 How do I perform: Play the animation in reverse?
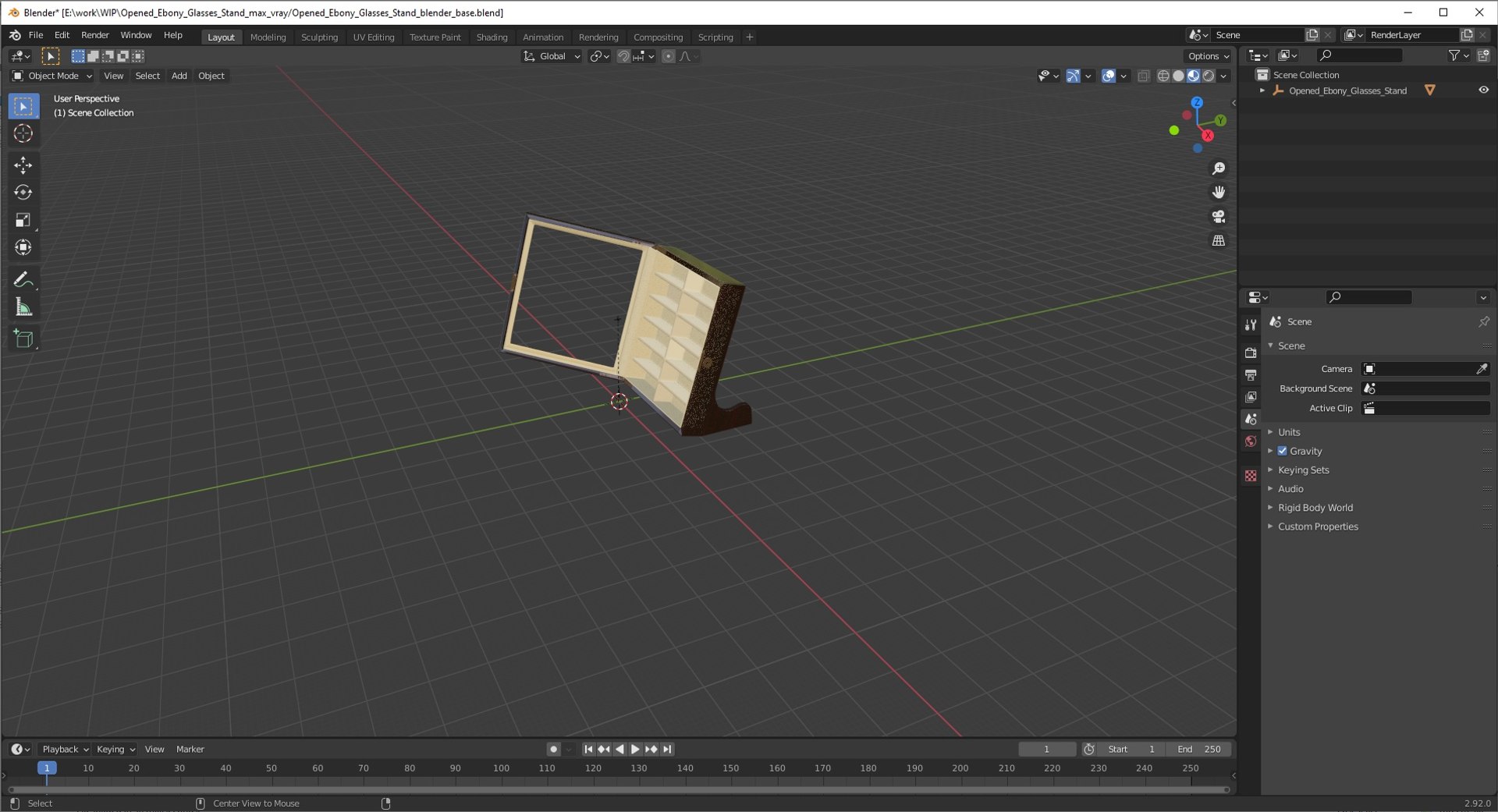click(620, 749)
